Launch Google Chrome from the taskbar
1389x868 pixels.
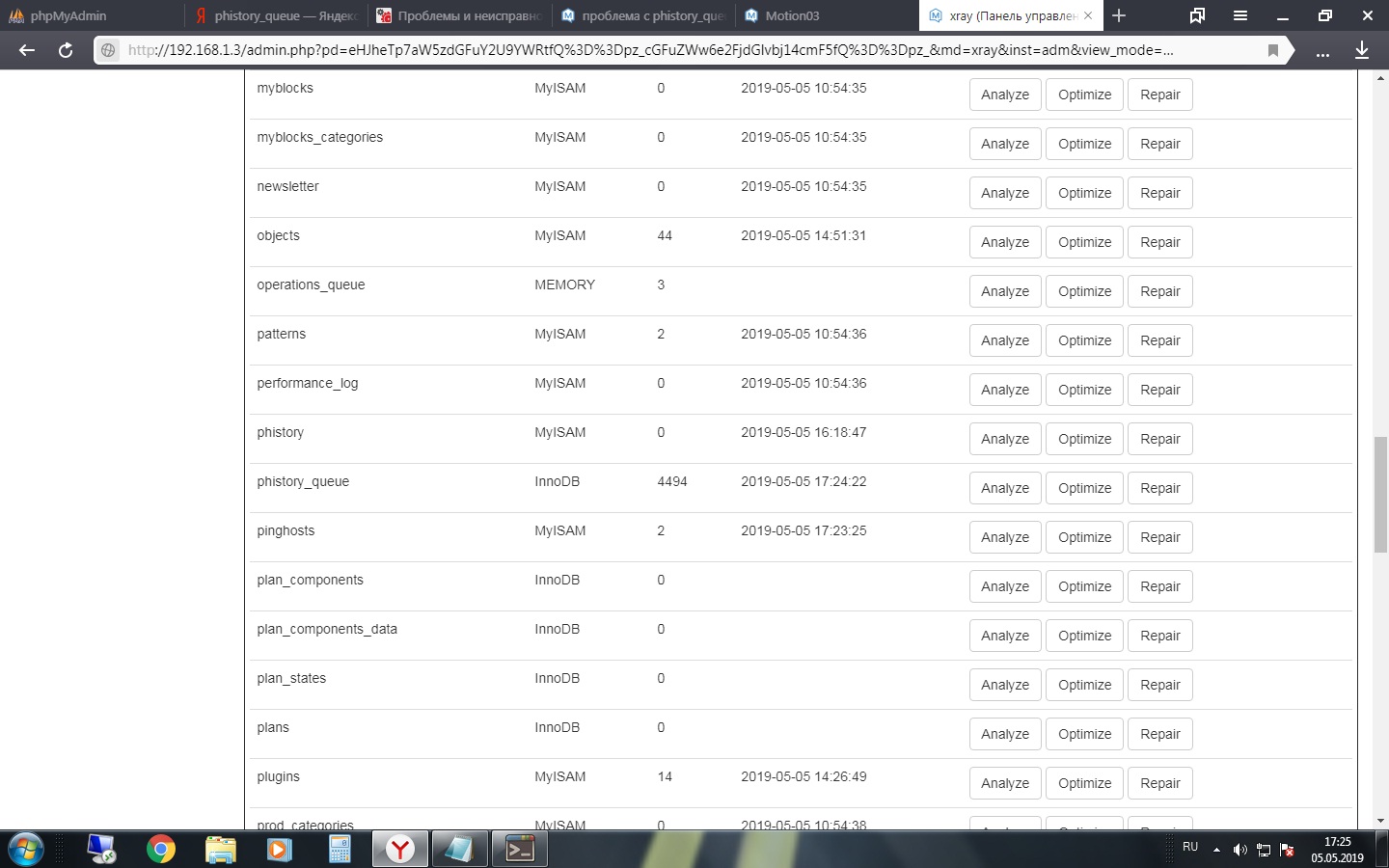pos(161,850)
